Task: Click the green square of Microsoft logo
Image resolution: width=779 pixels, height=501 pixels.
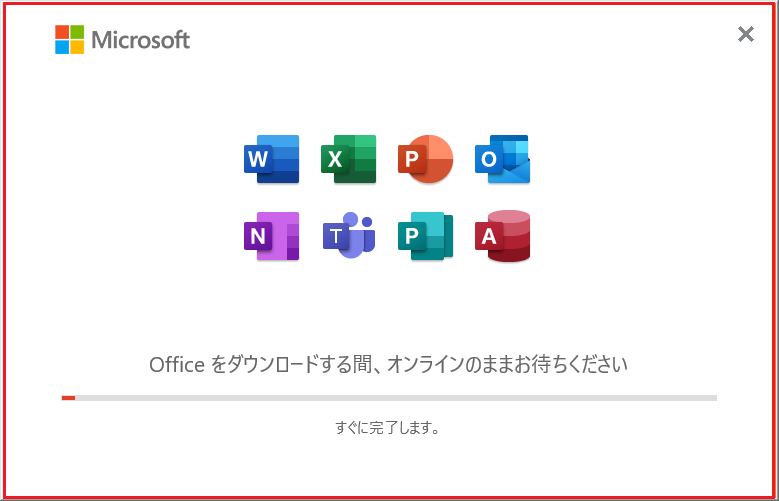Action: click(77, 32)
